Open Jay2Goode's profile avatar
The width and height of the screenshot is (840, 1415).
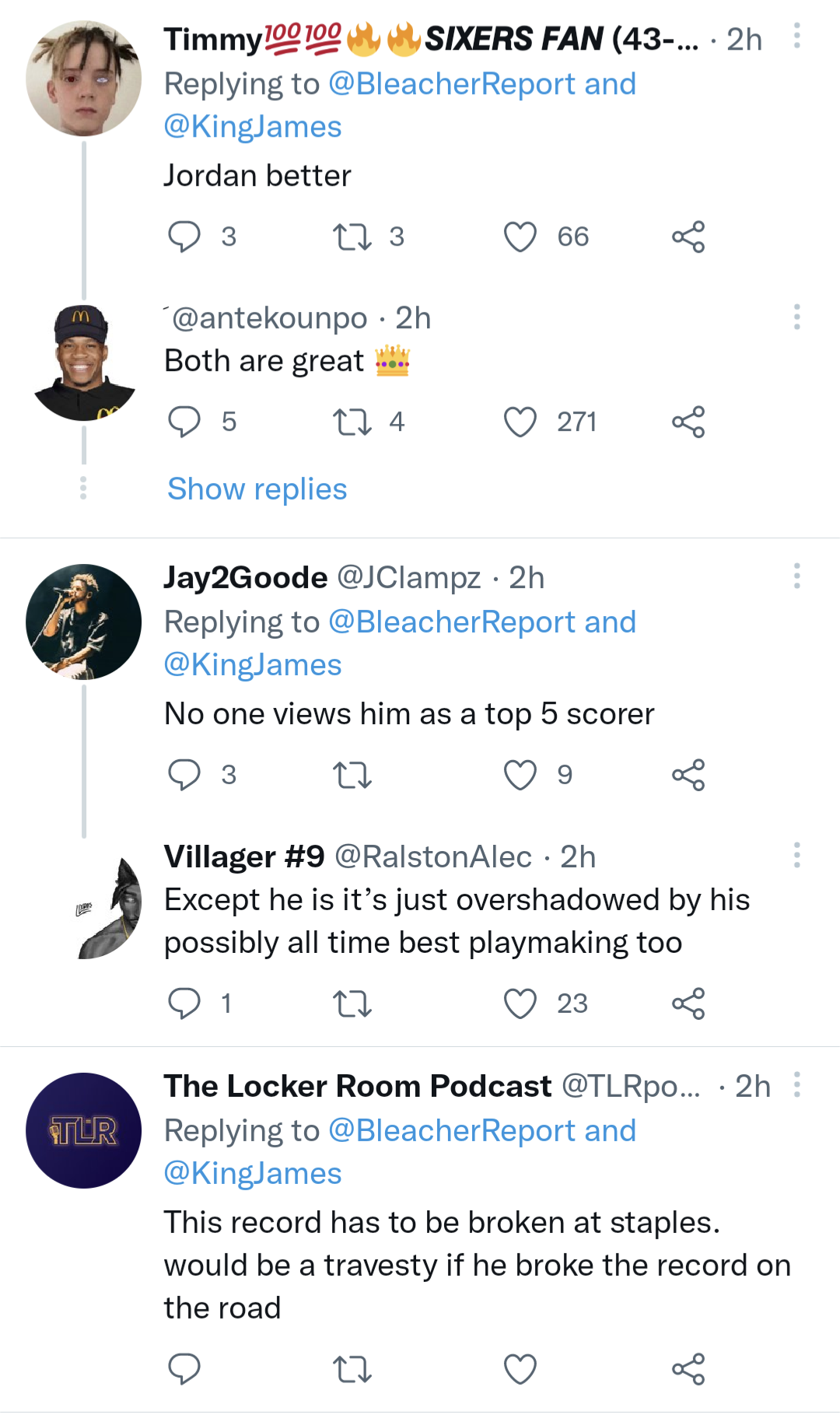84,622
